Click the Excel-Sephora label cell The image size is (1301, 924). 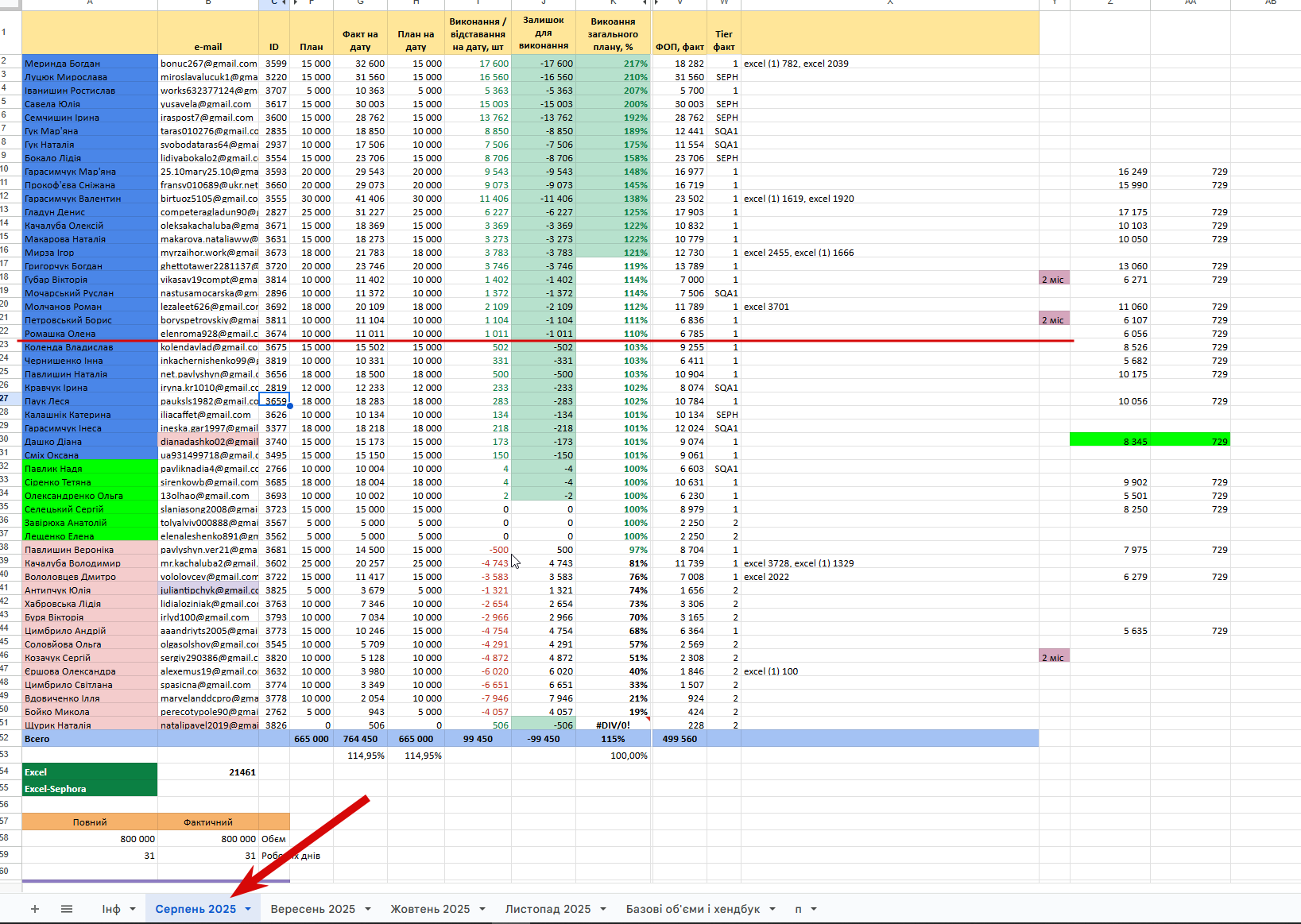point(90,789)
